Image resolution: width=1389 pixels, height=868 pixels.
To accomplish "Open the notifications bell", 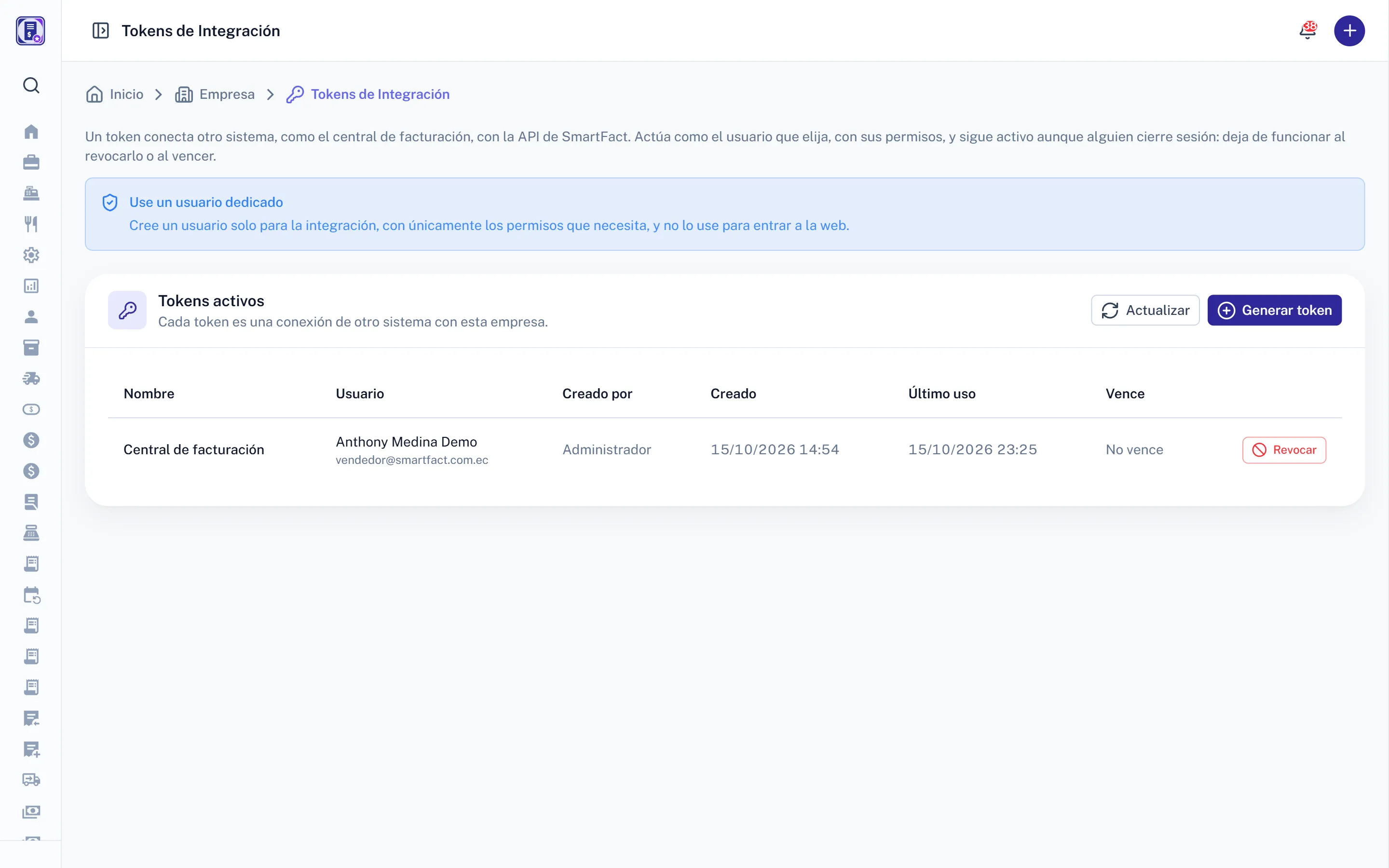I will click(1307, 30).
